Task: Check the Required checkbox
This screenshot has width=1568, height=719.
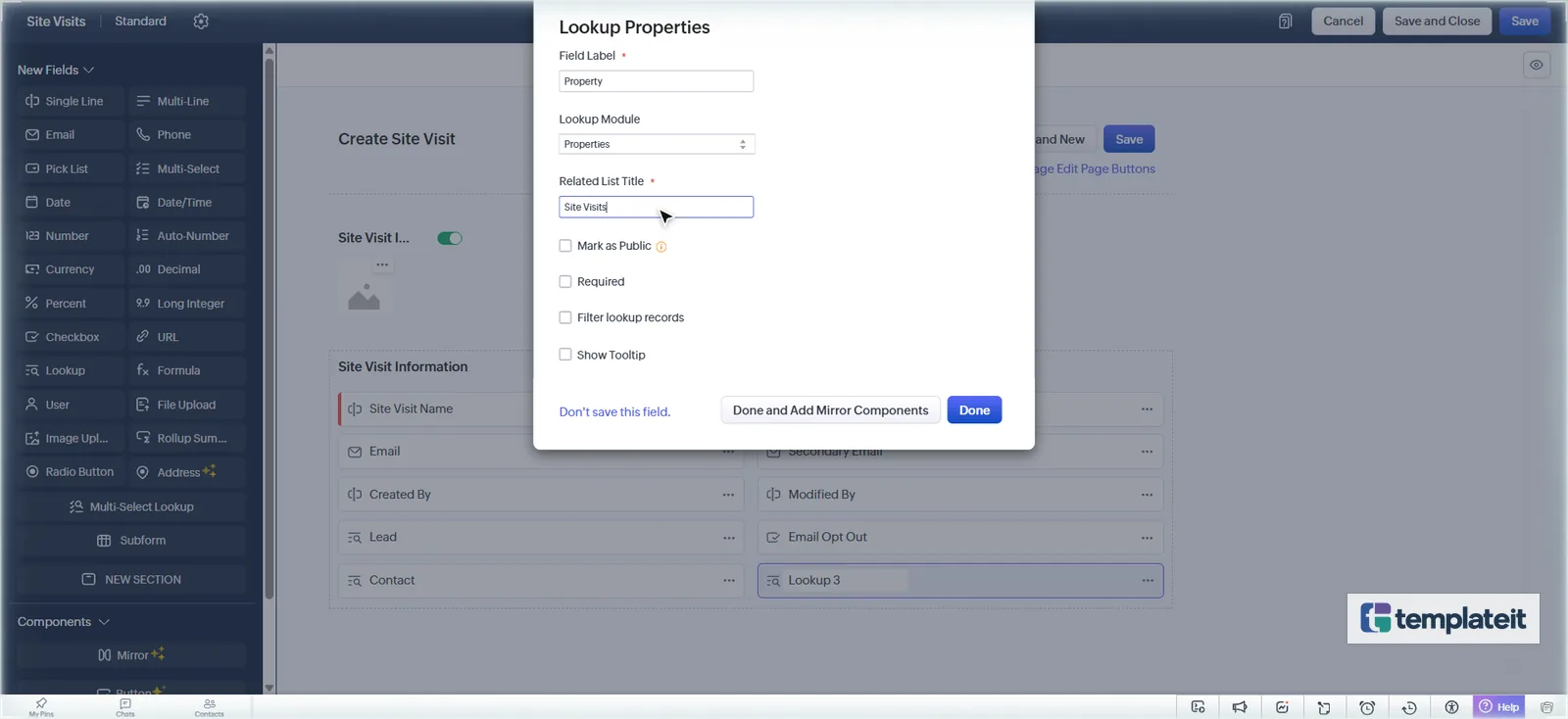Action: coord(565,282)
